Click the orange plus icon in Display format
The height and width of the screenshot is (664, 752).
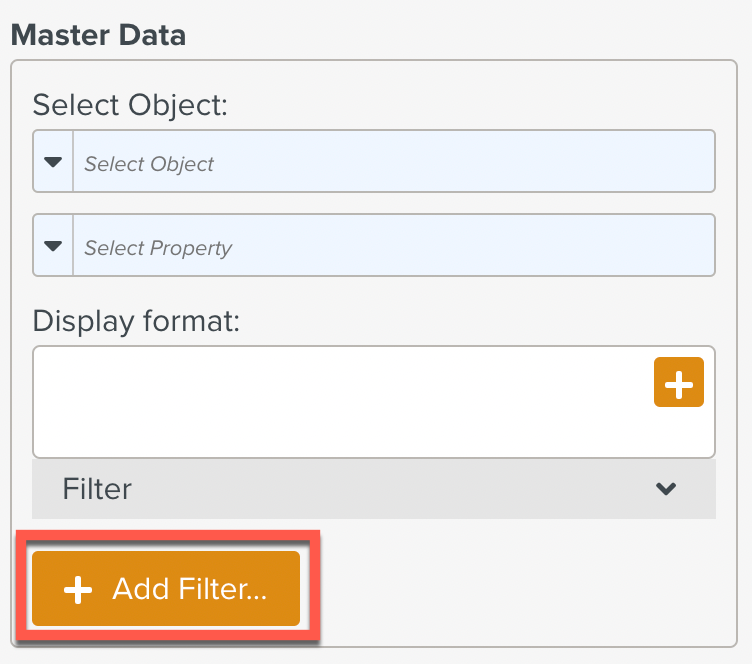pyautogui.click(x=678, y=382)
